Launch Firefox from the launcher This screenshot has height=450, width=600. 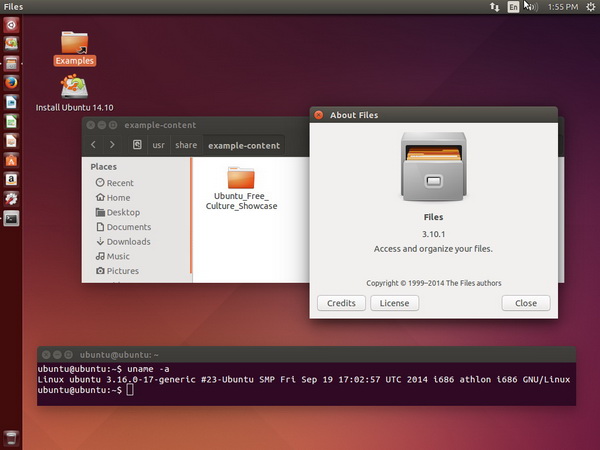[x=11, y=82]
